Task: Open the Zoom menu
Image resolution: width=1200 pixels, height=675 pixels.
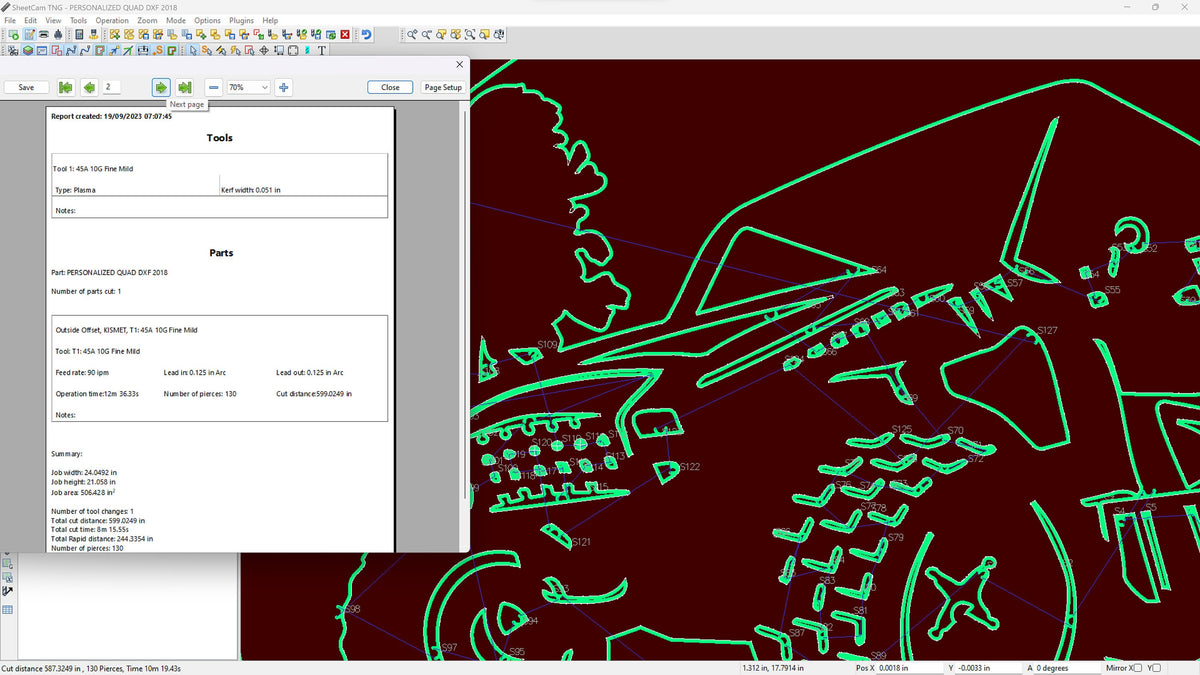Action: click(147, 20)
